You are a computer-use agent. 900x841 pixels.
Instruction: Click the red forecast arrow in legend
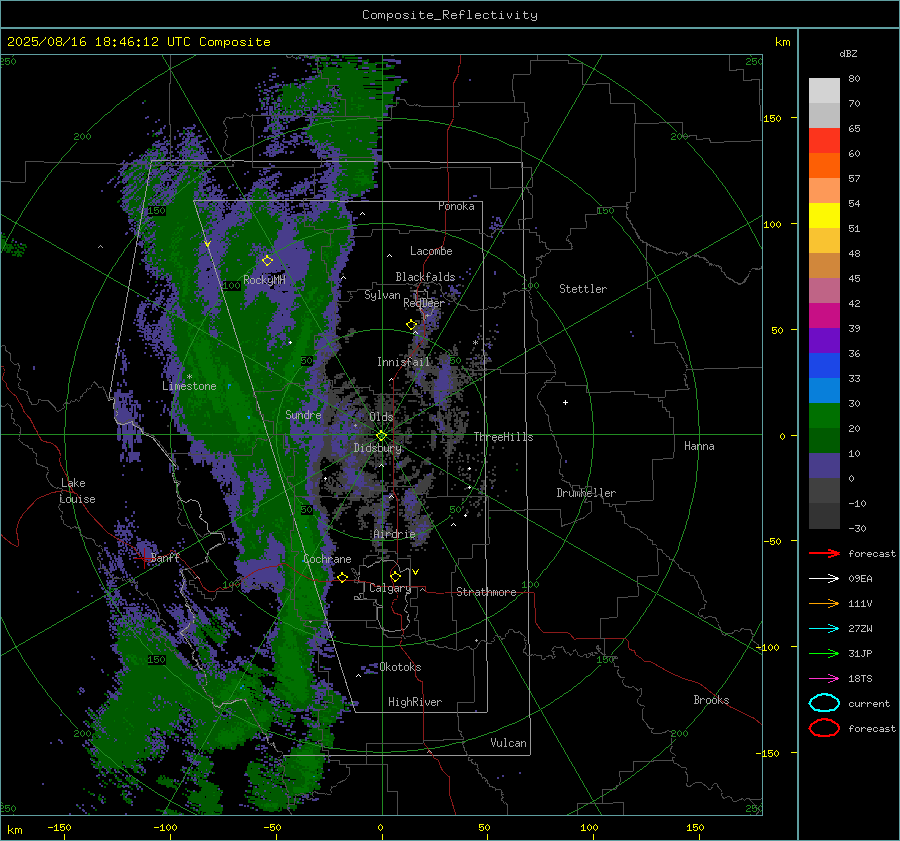(x=824, y=553)
